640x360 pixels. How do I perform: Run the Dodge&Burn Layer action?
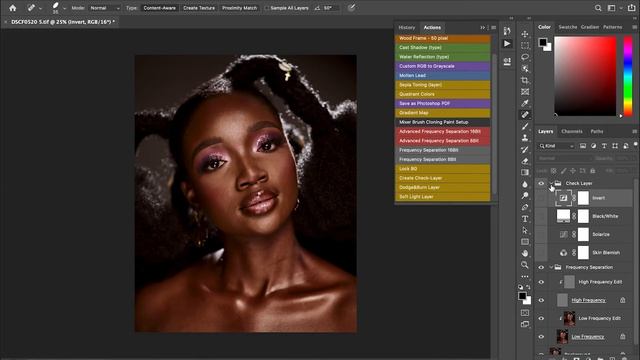coord(442,187)
